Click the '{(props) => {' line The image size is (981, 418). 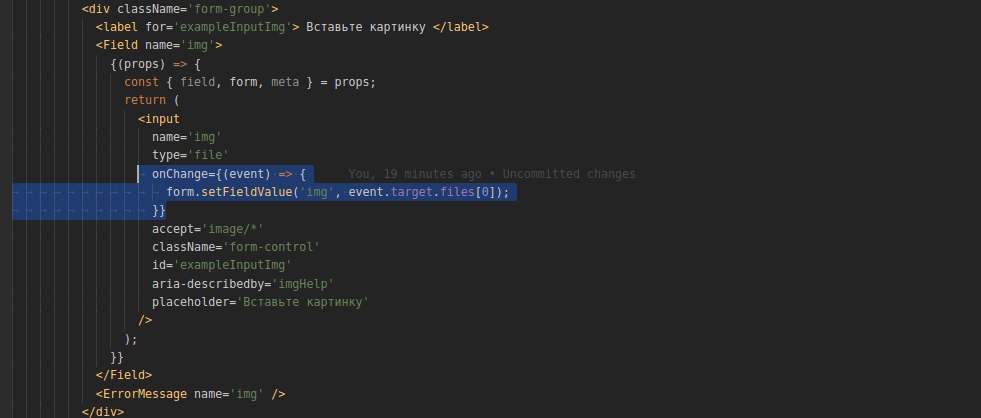click(x=155, y=64)
